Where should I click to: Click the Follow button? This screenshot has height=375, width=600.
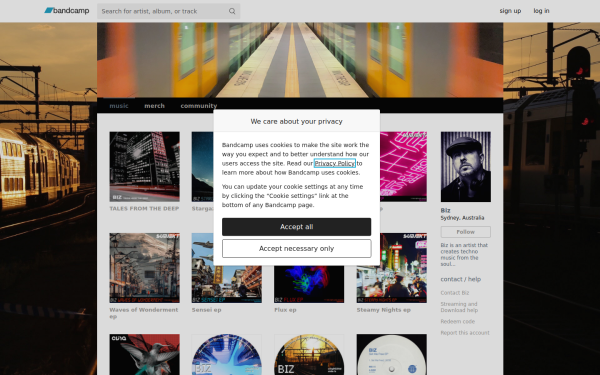(465, 232)
